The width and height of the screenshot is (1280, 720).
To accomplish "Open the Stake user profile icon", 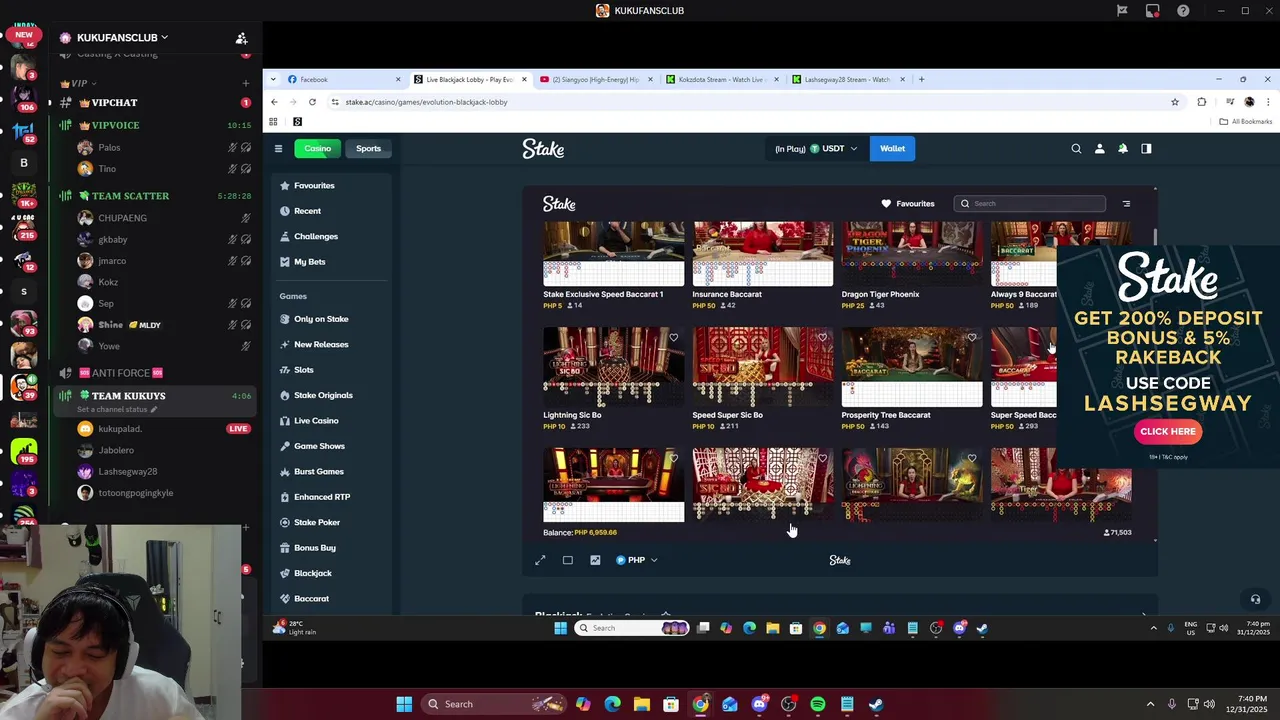I will [x=1099, y=148].
